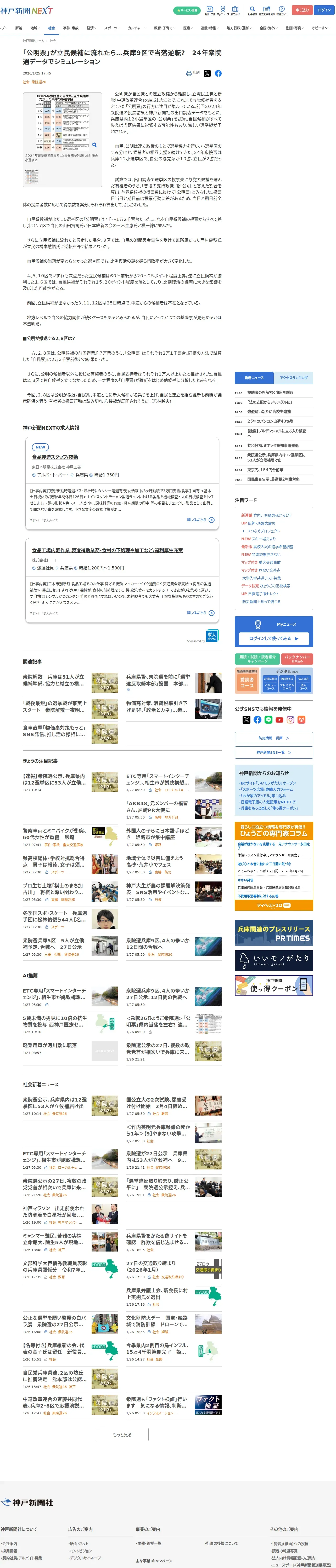Expand the 地域 navigation dropdown
The width and height of the screenshot is (336, 1568).
click(x=35, y=28)
